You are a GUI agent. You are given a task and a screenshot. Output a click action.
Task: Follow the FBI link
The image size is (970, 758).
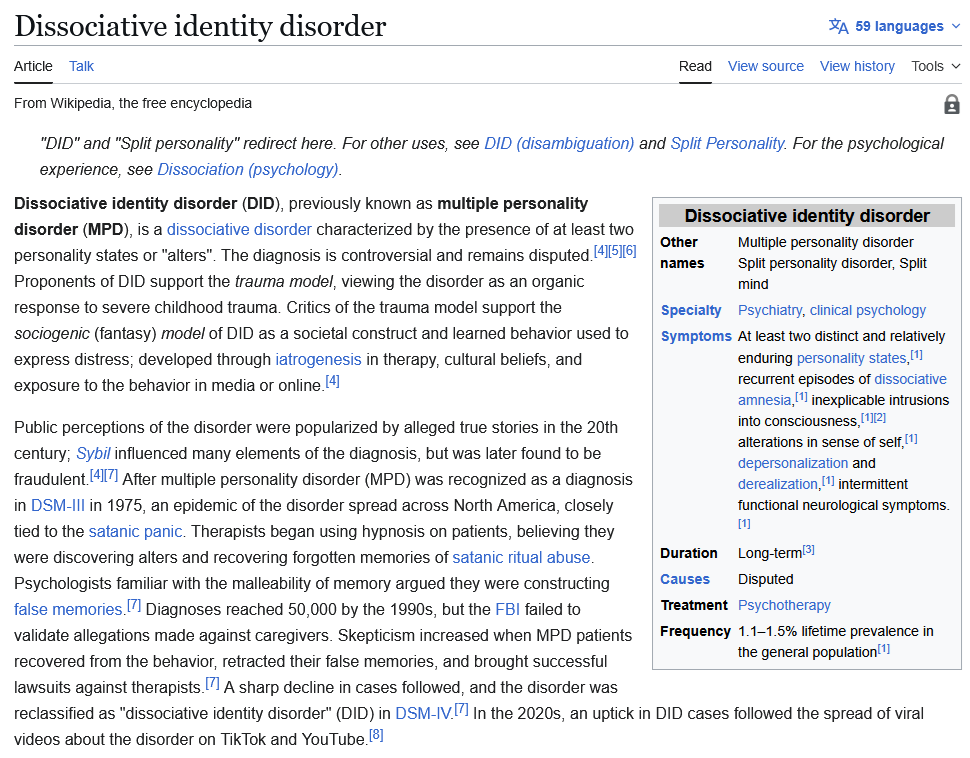(508, 609)
